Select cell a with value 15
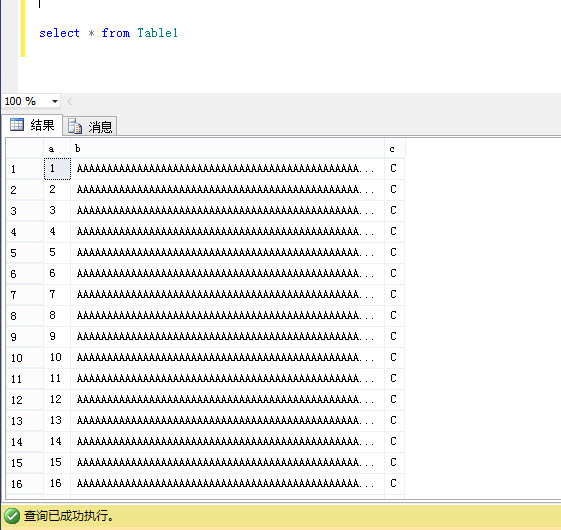This screenshot has width=561, height=530. pyautogui.click(x=57, y=462)
